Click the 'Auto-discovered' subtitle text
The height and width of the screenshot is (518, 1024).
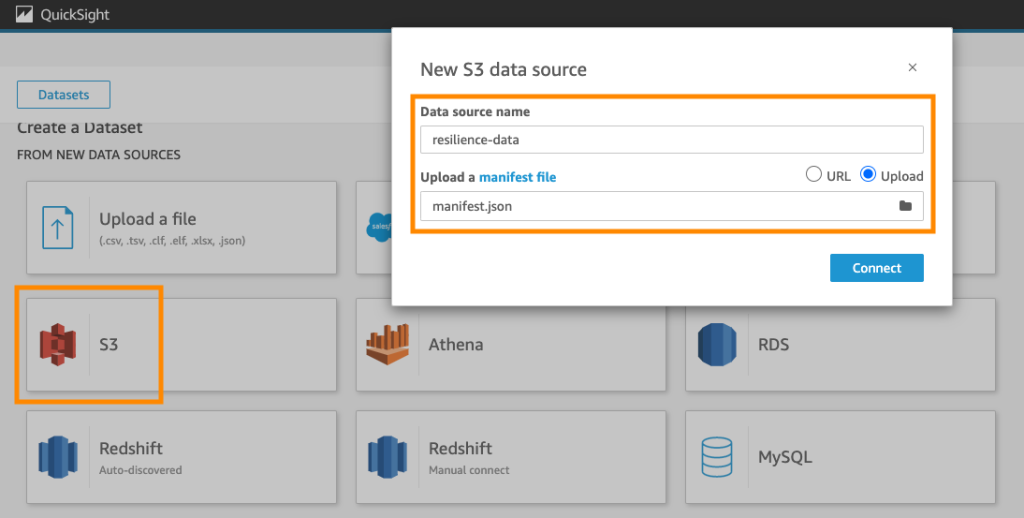(x=140, y=470)
